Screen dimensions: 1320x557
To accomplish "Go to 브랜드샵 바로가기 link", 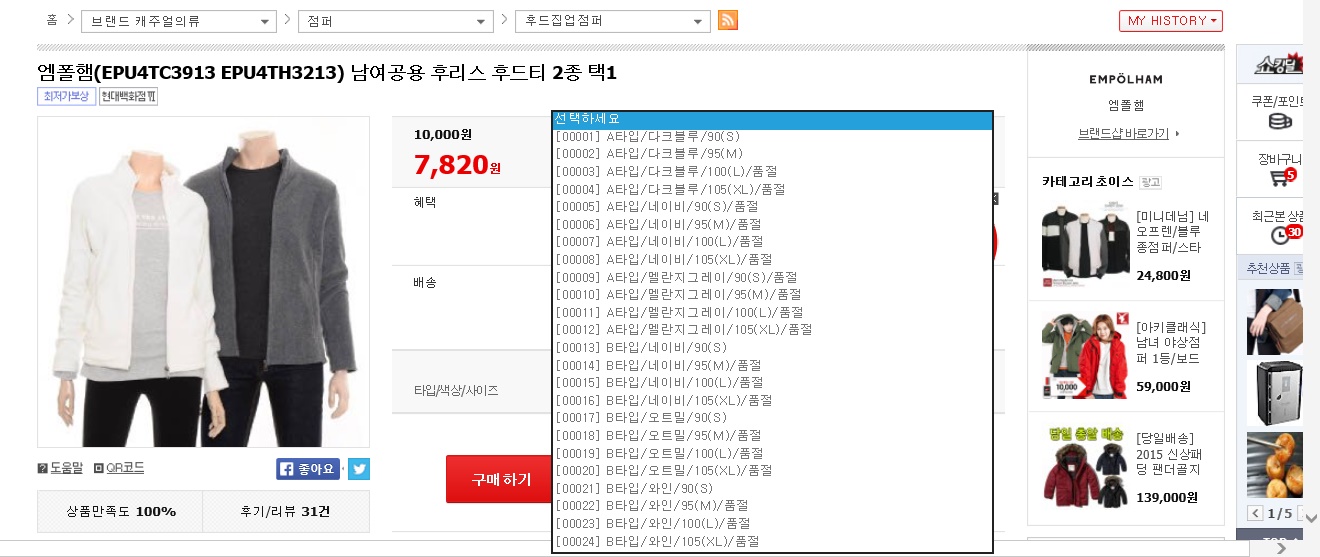I will point(1124,133).
